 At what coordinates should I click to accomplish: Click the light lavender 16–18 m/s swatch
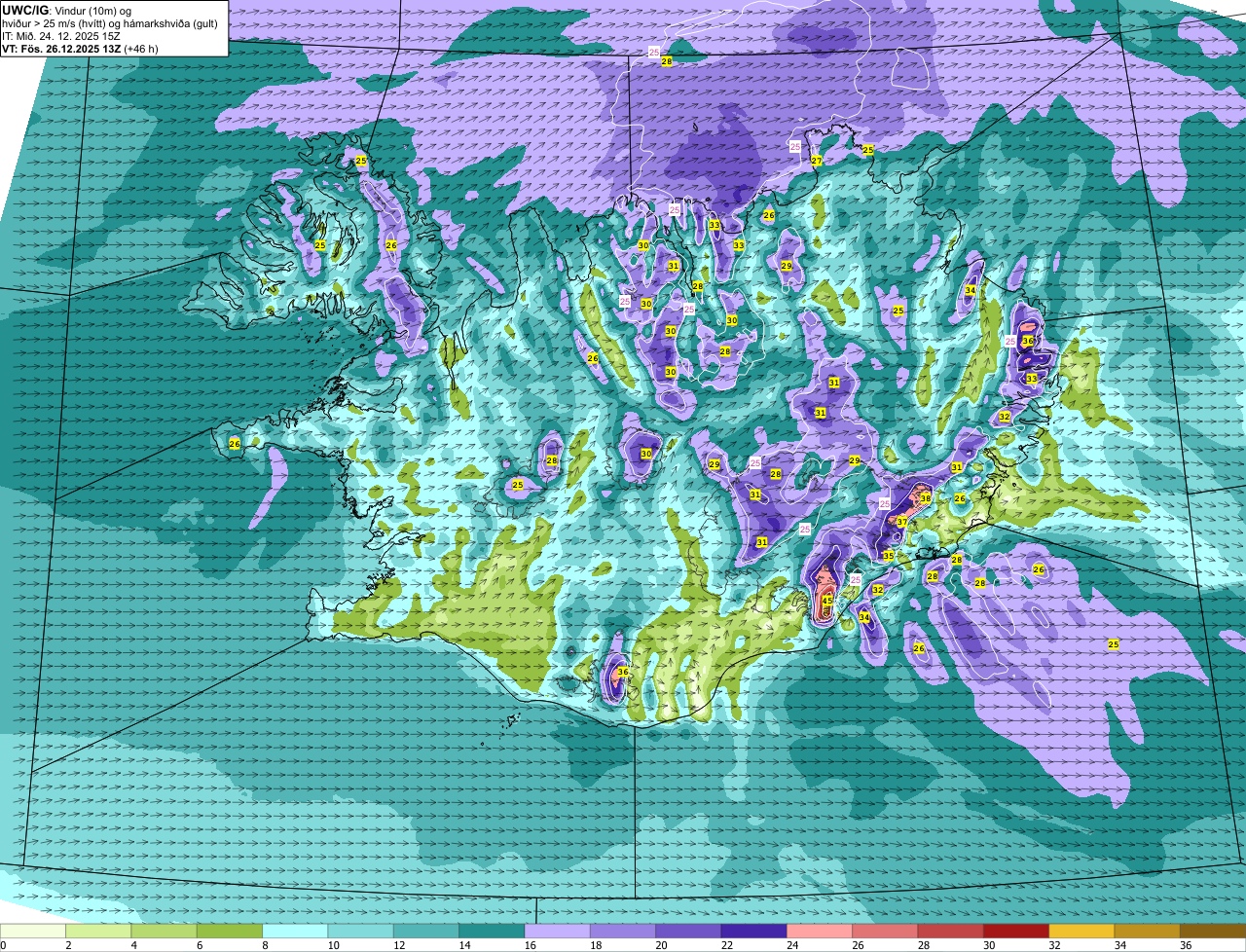(557, 931)
